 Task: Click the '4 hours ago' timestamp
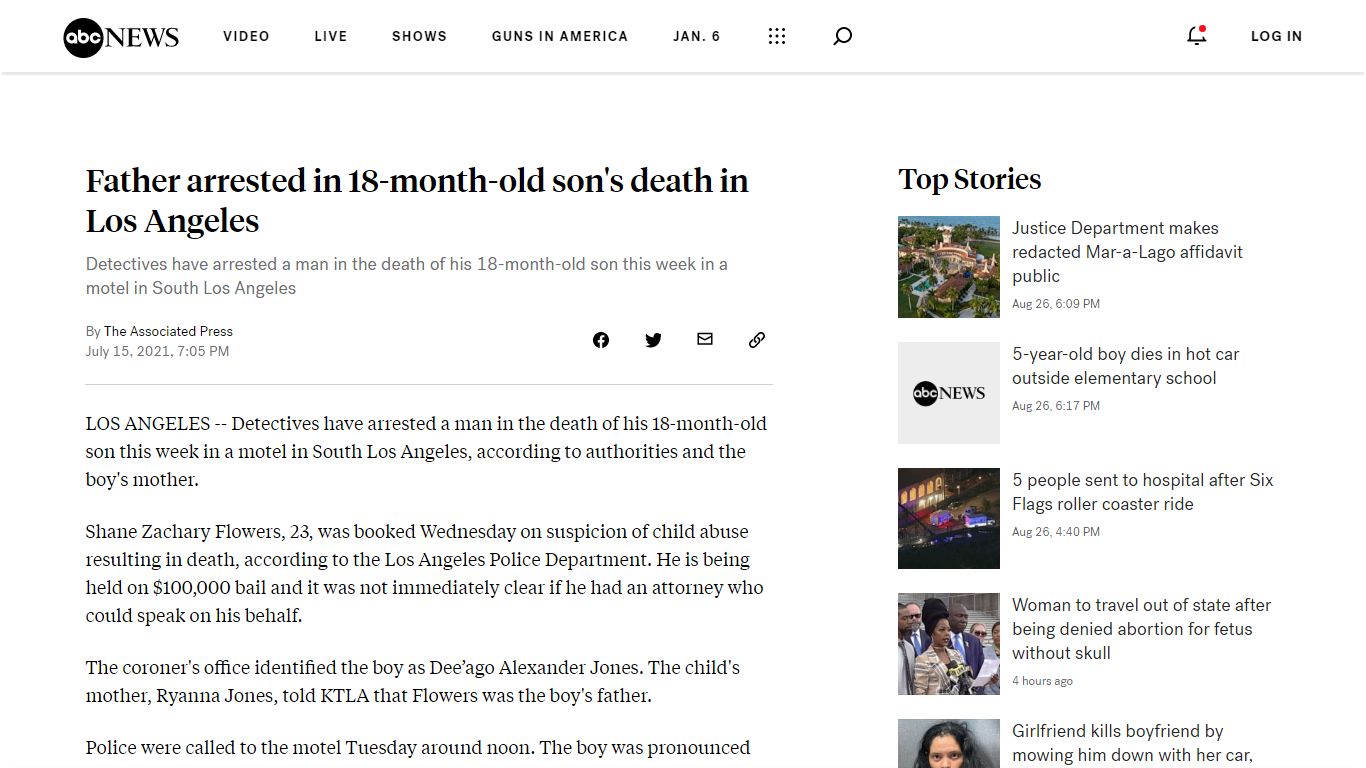pos(1042,680)
